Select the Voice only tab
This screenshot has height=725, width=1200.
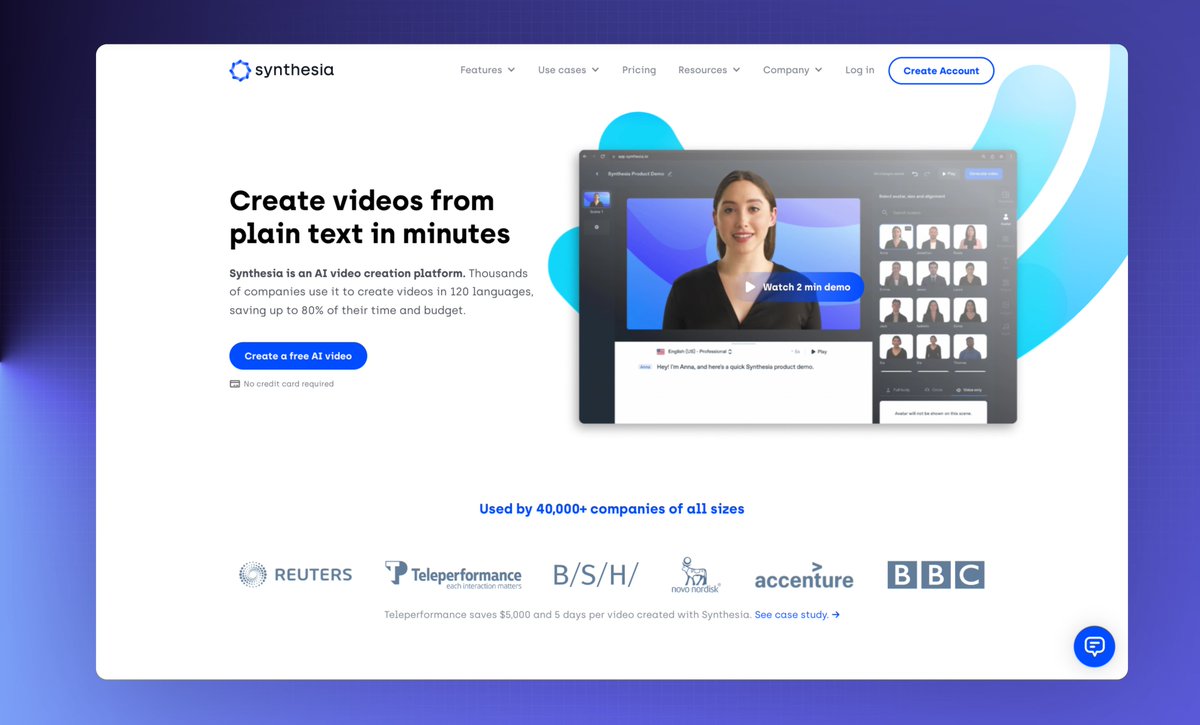pyautogui.click(x=969, y=390)
